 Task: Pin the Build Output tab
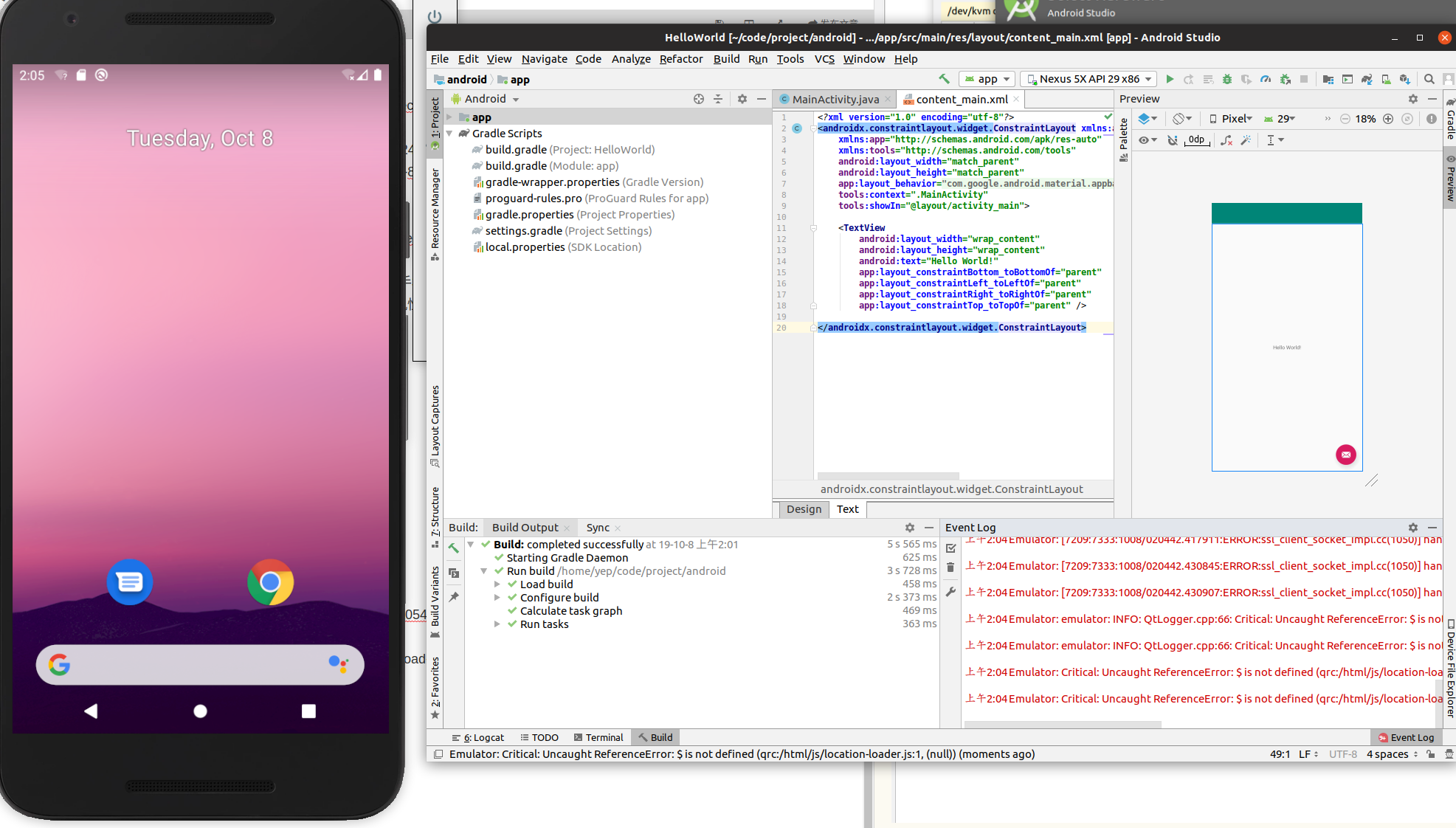click(454, 596)
